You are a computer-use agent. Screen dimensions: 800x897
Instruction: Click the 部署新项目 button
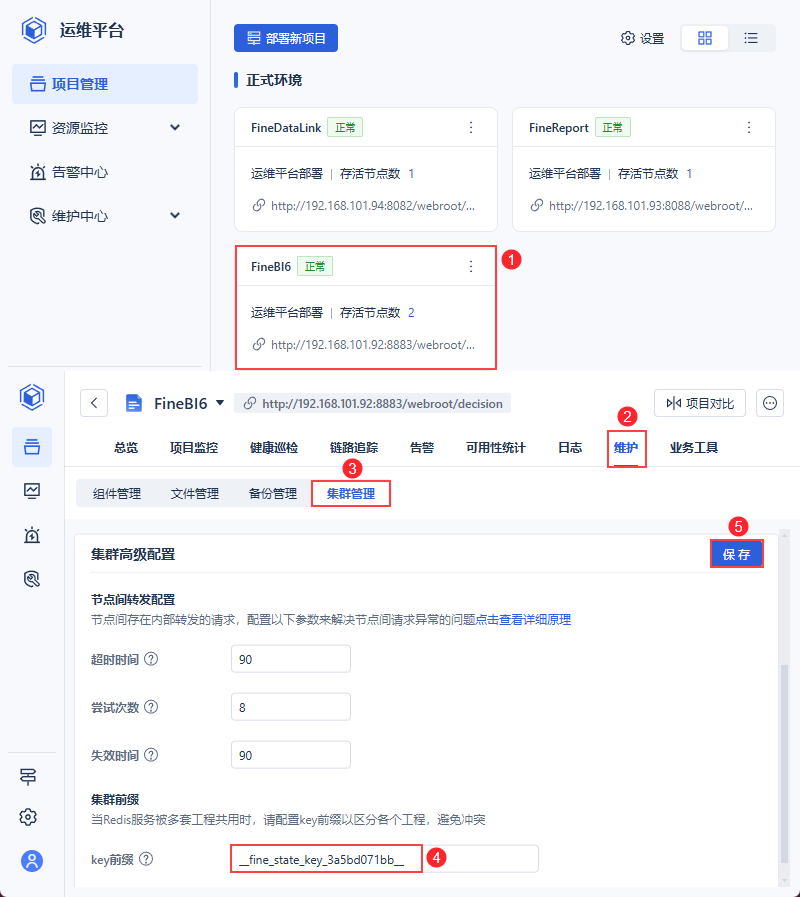pyautogui.click(x=286, y=38)
